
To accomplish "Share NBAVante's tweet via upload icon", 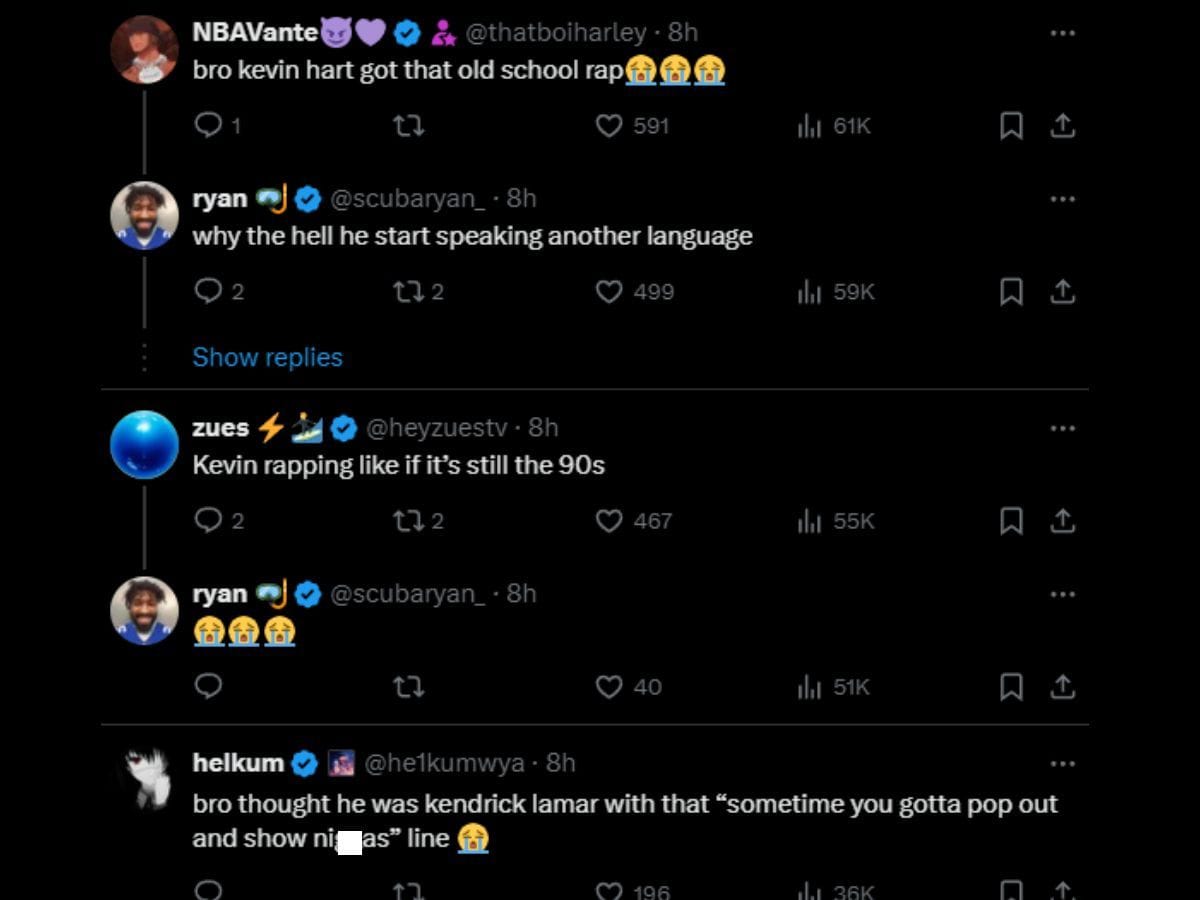I will [x=1062, y=126].
